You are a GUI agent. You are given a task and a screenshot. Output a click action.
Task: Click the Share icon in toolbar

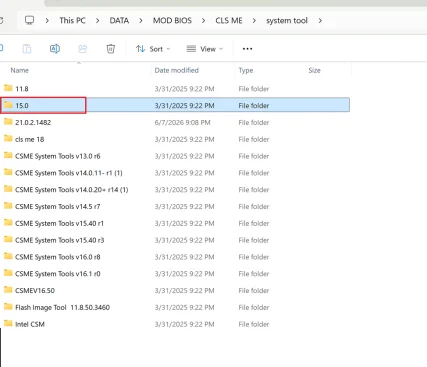[83, 49]
